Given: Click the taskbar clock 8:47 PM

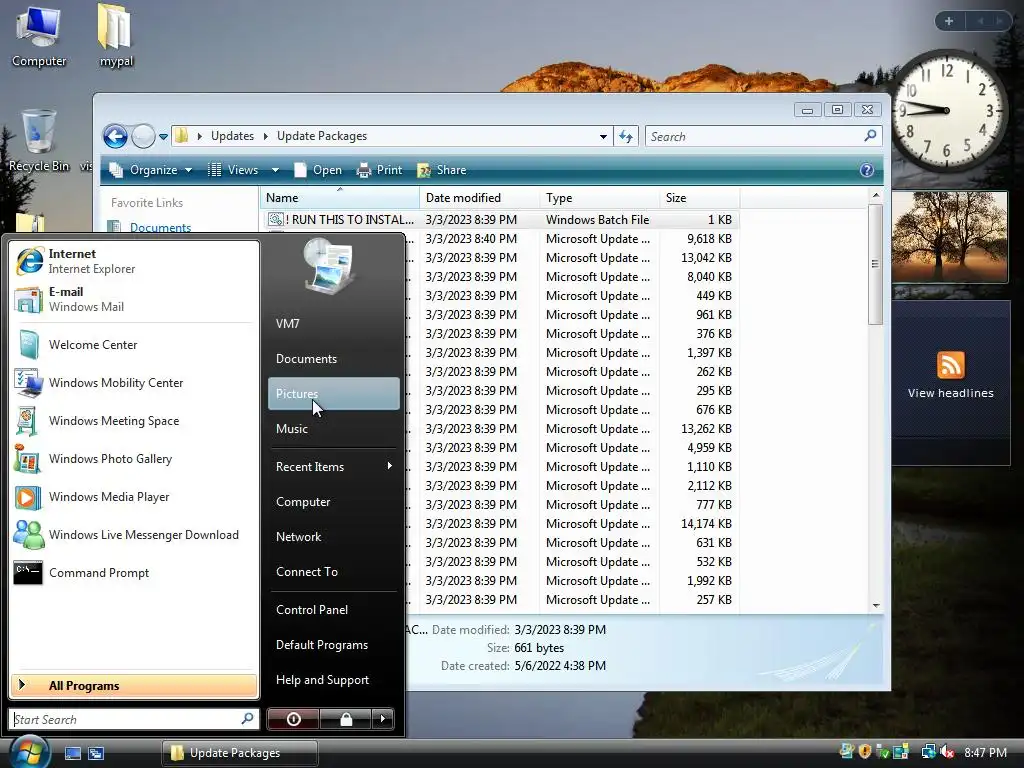Looking at the screenshot, I should (985, 752).
